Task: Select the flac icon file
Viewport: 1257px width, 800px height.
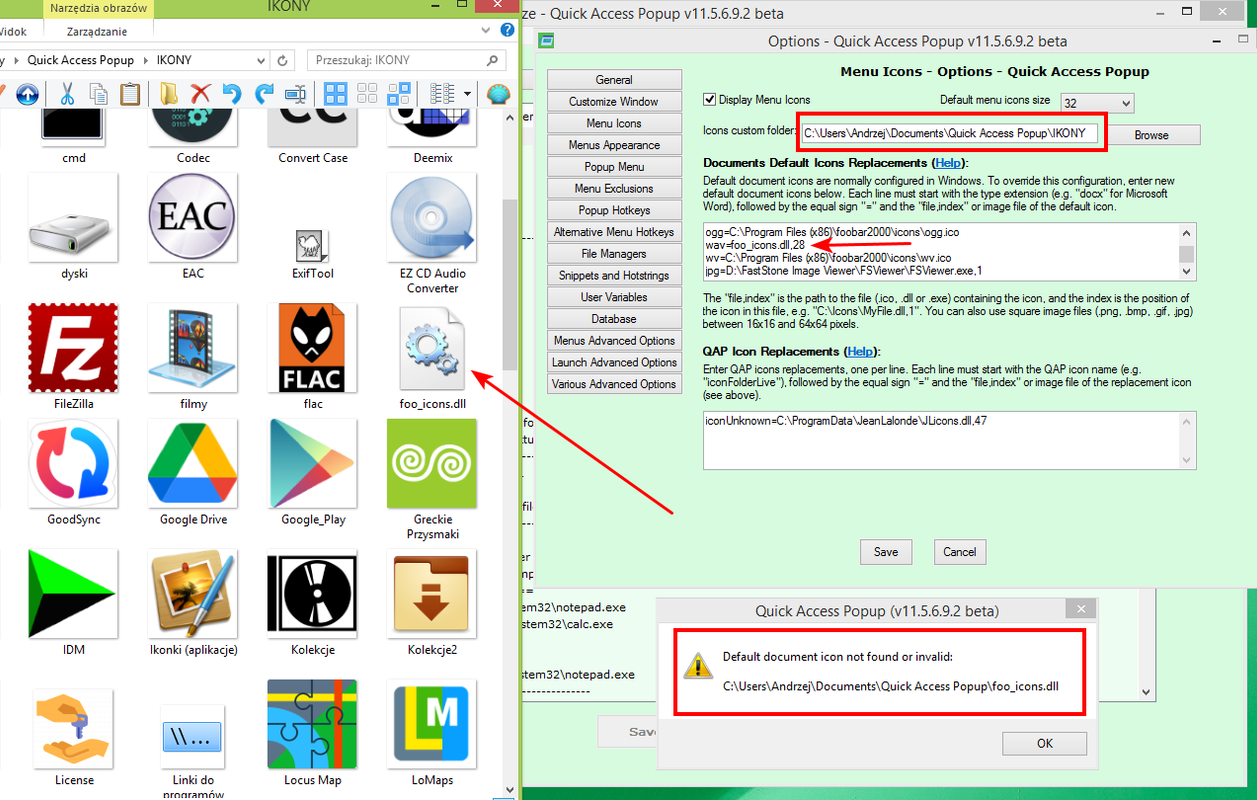Action: point(313,358)
